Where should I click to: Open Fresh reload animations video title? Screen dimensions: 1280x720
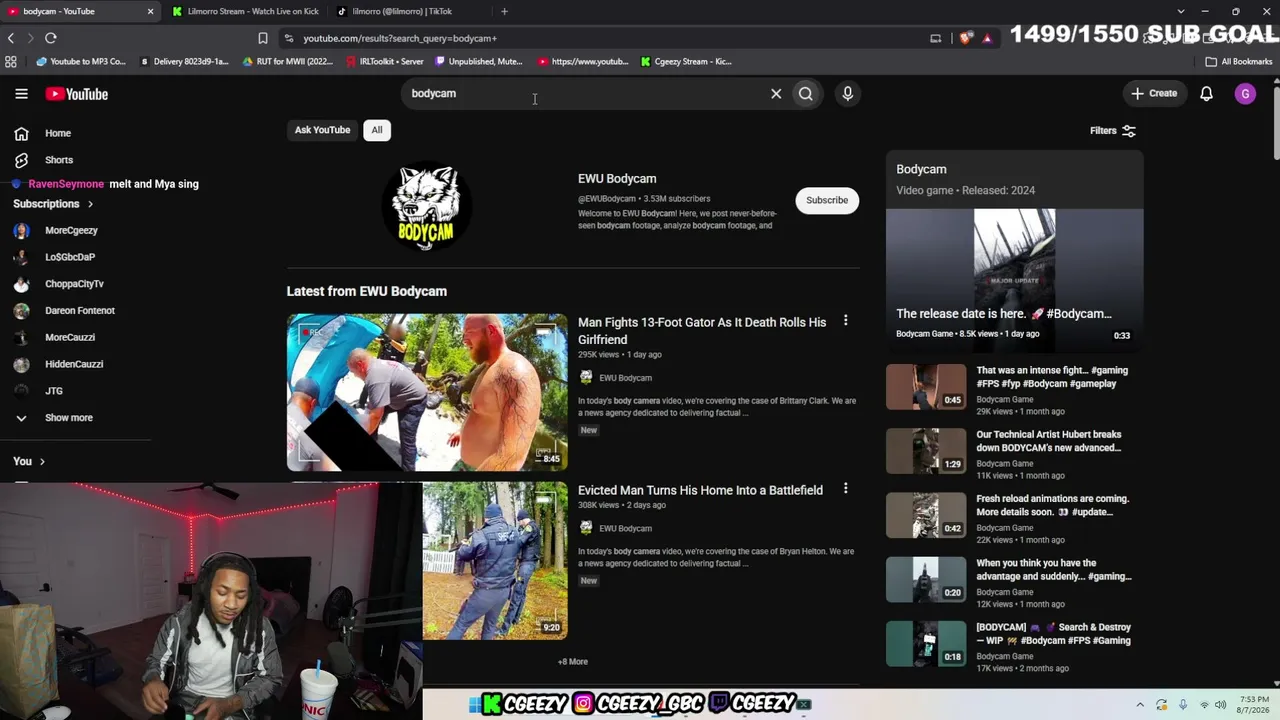pyautogui.click(x=1052, y=505)
